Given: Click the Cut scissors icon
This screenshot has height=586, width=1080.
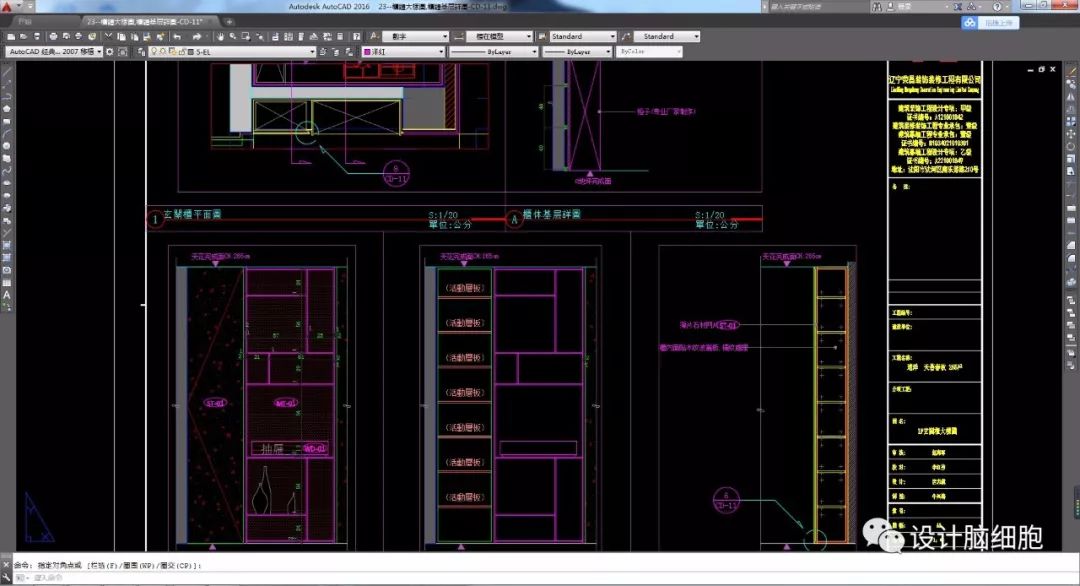Looking at the screenshot, I should coord(105,37).
